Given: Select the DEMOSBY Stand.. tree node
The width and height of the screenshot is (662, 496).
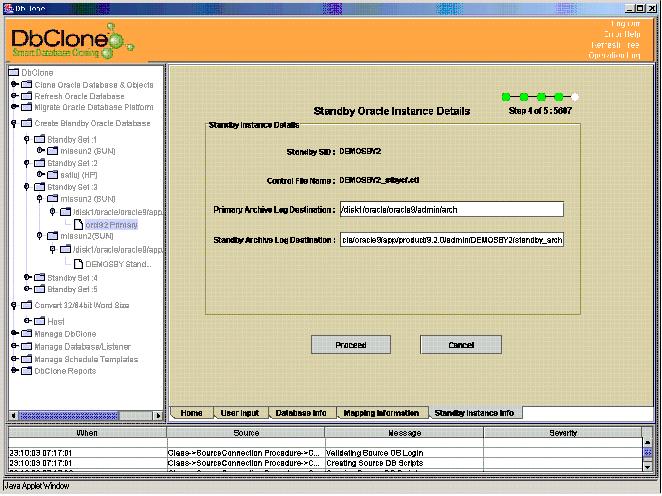Looking at the screenshot, I should 118,264.
